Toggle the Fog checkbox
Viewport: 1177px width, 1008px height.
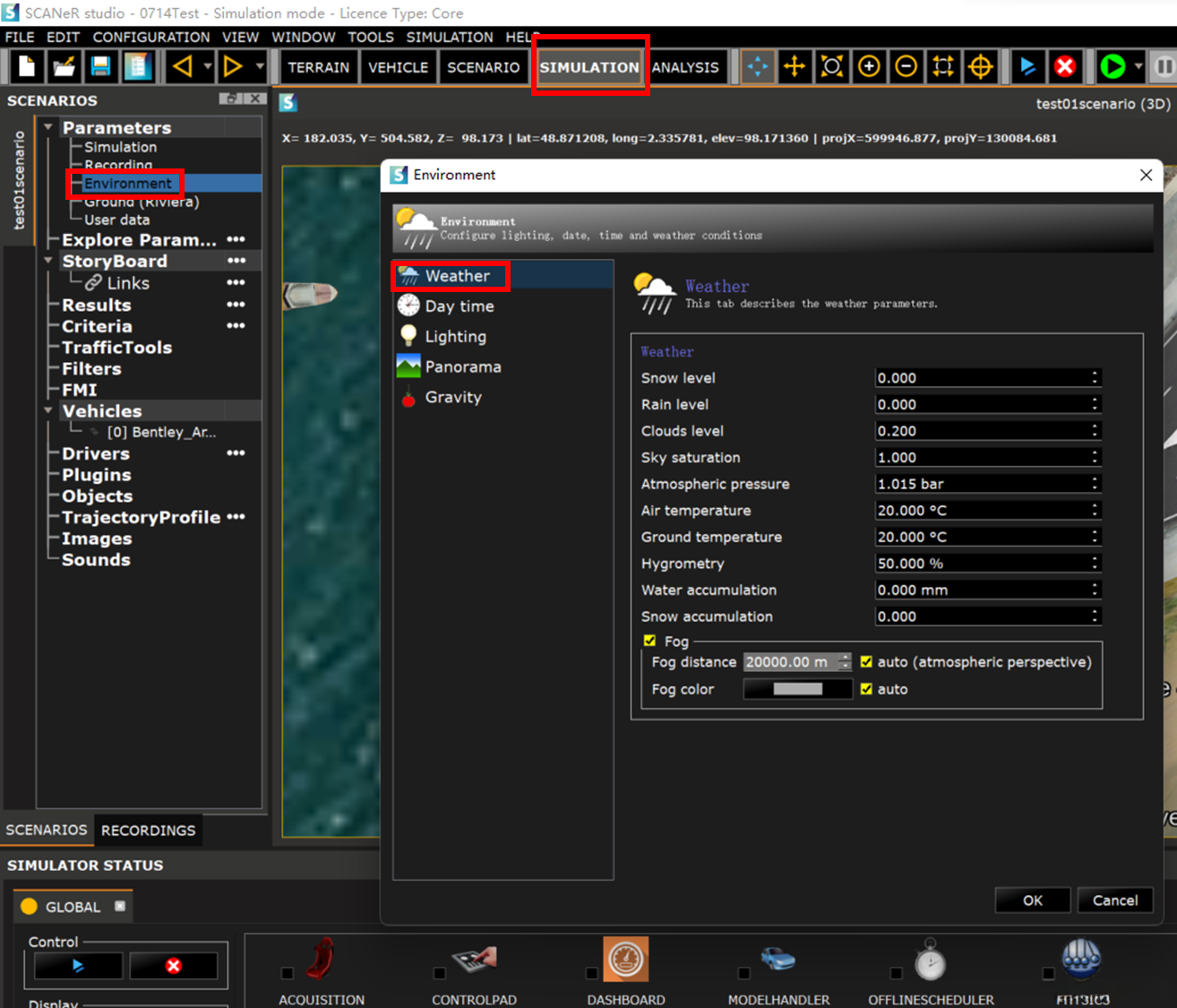pos(649,641)
